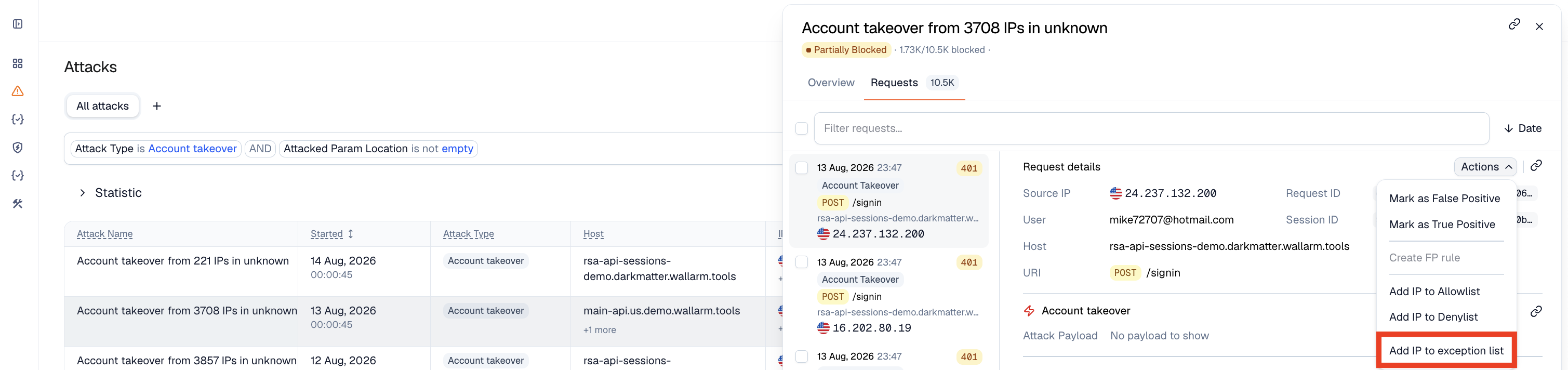Edit Attacked Param Location is not empty filter

pyautogui.click(x=378, y=149)
